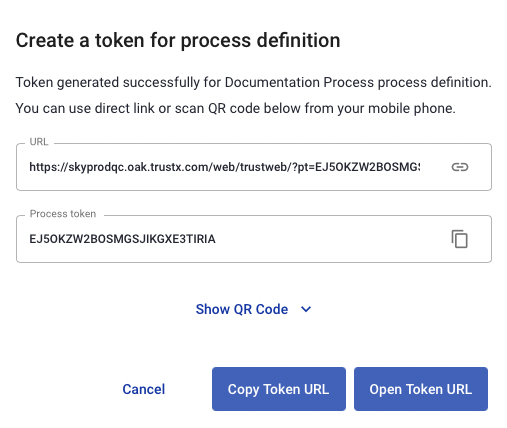507x428 pixels.
Task: Click the ?pt= parameter part of URL
Action: 303,167
